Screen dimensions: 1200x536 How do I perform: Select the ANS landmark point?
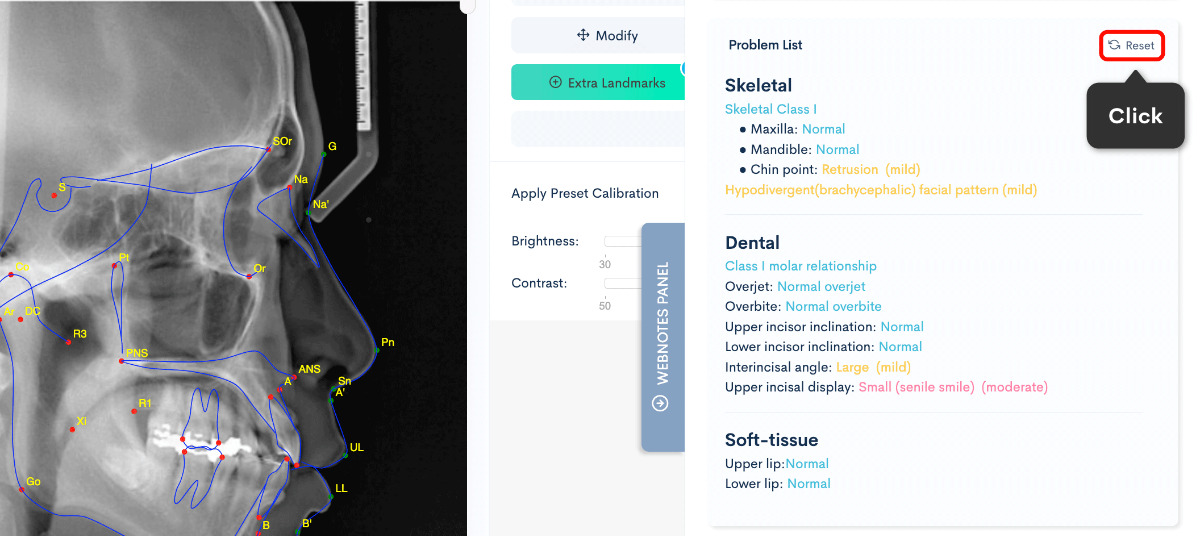[296, 377]
